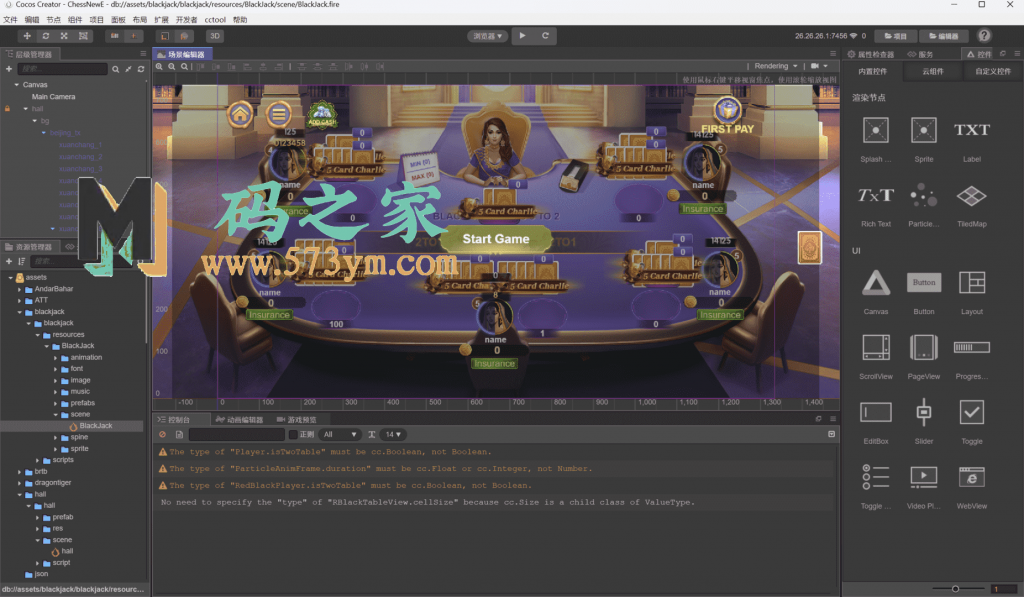The image size is (1024, 597).
Task: Select the Rotate transform tool
Action: pyautogui.click(x=46, y=36)
